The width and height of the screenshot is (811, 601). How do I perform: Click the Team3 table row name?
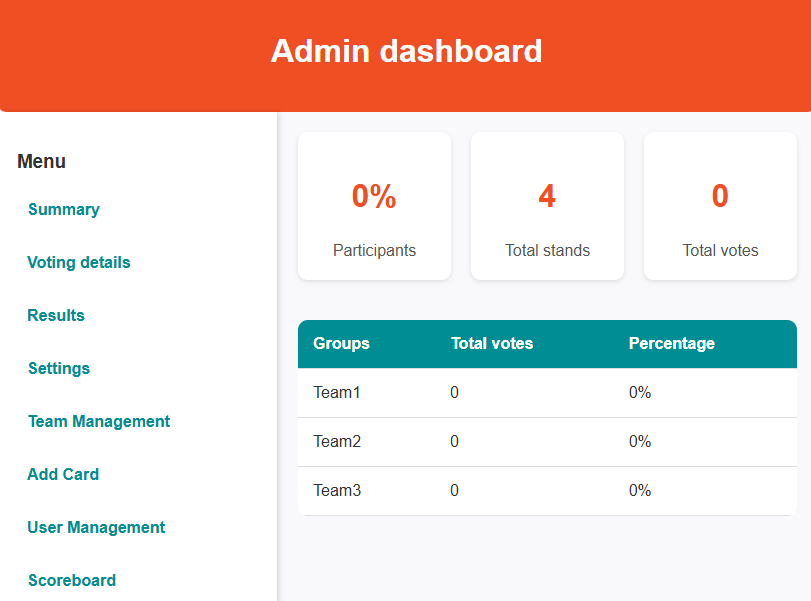pos(337,491)
